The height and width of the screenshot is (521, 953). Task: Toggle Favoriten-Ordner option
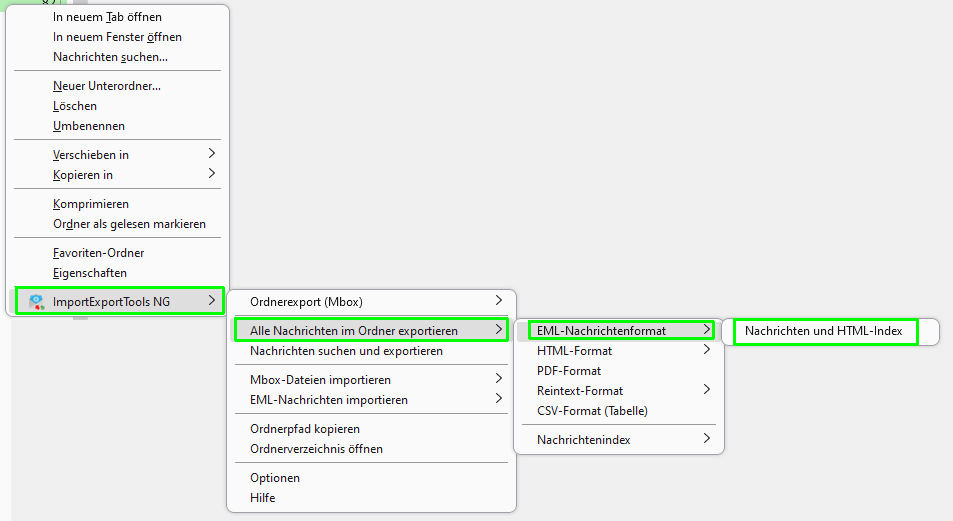pos(98,253)
